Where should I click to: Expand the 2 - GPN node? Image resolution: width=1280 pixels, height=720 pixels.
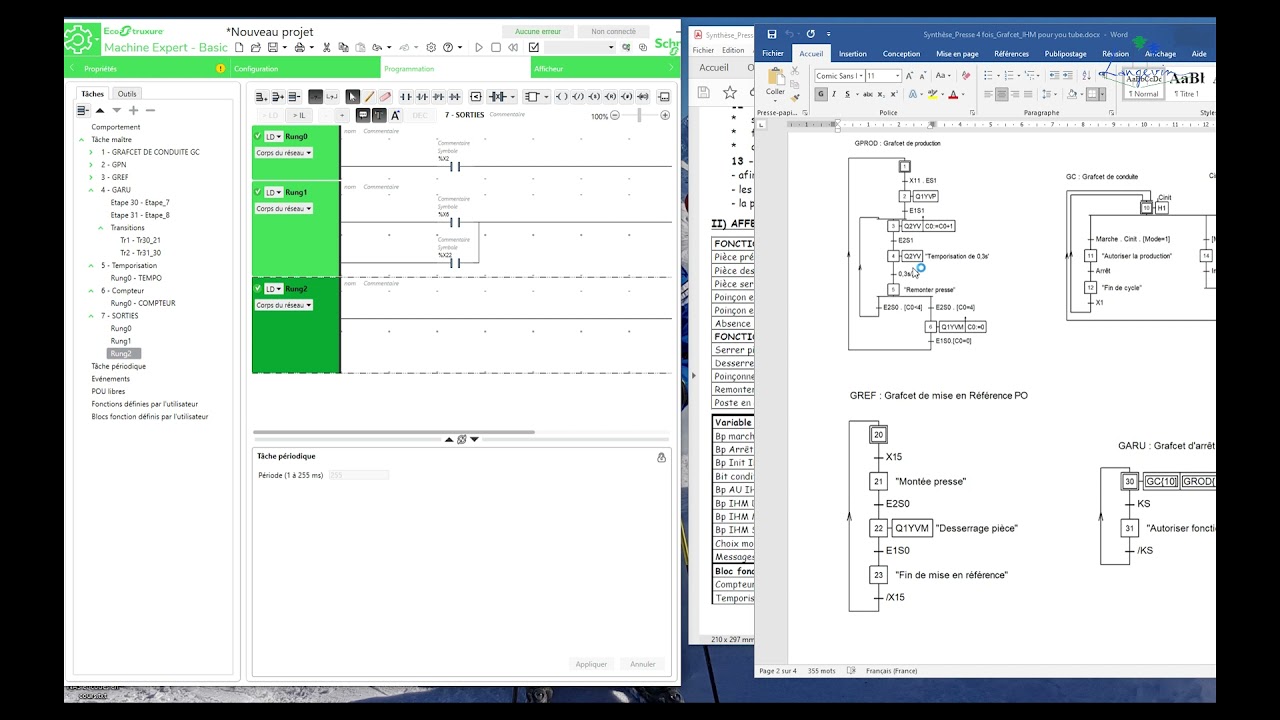pos(91,164)
